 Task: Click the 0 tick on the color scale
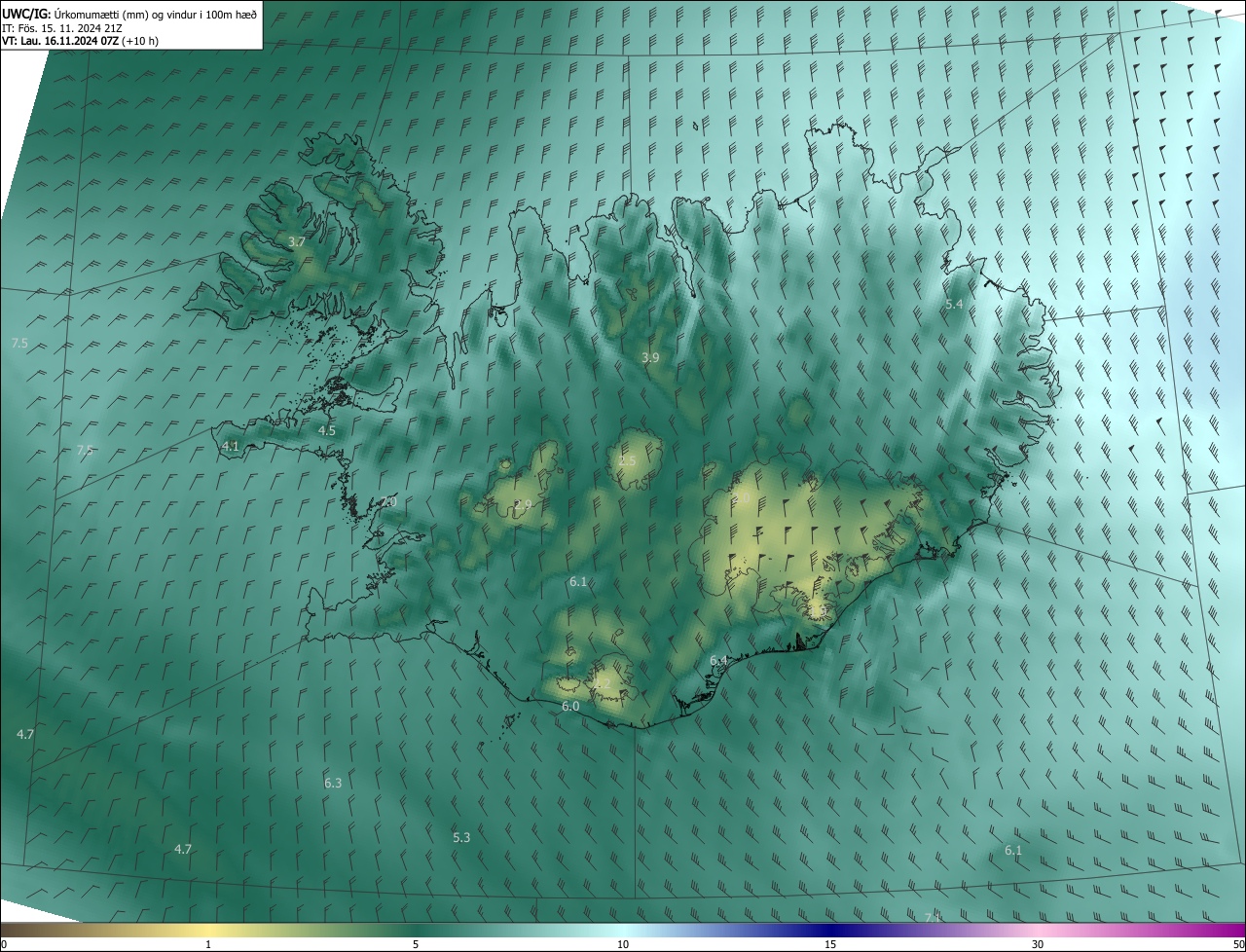pyautogui.click(x=4, y=944)
